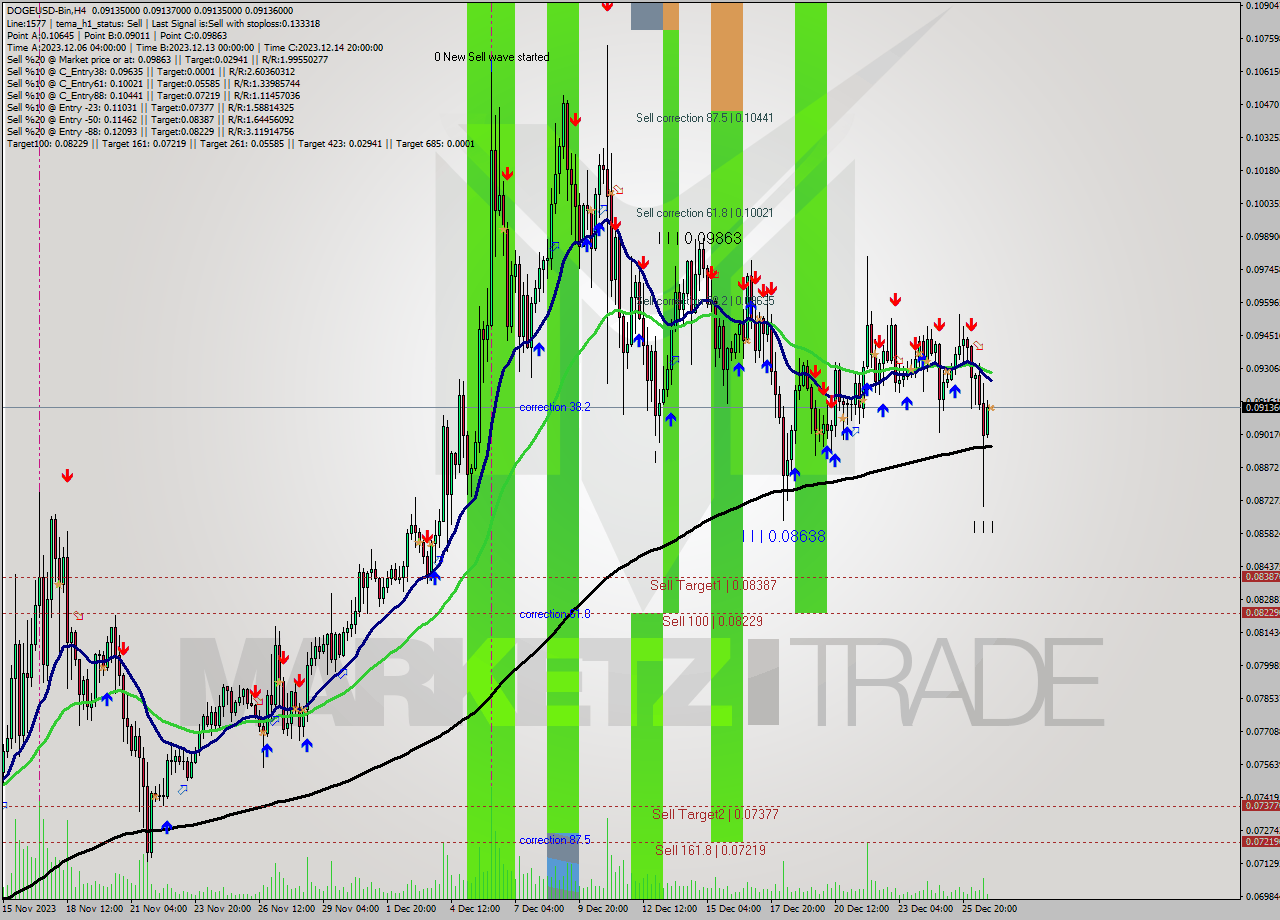Click the red 0.08229 price tag
This screenshot has height=920, width=1280.
point(1260,613)
